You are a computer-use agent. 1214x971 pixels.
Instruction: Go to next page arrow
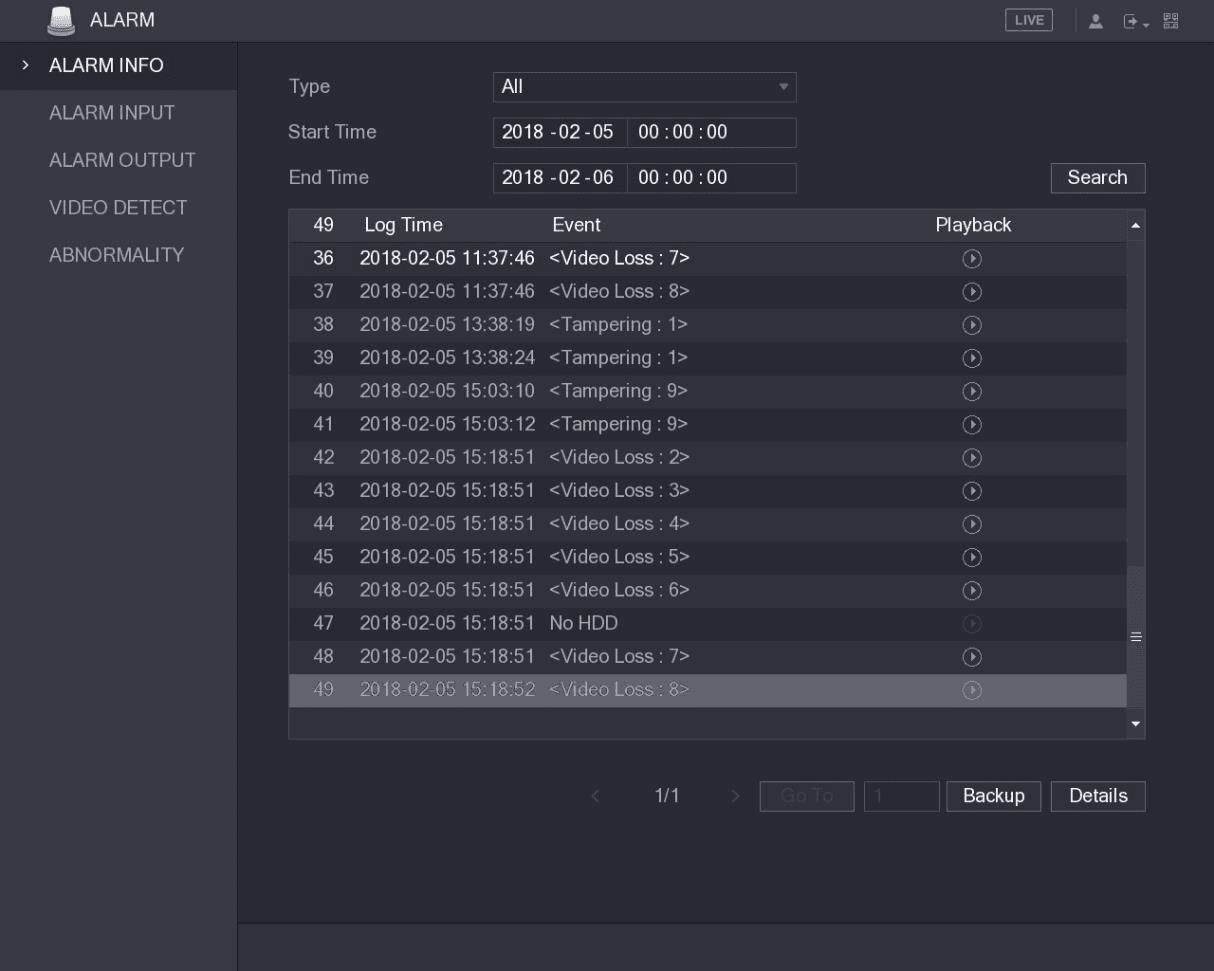tap(735, 796)
